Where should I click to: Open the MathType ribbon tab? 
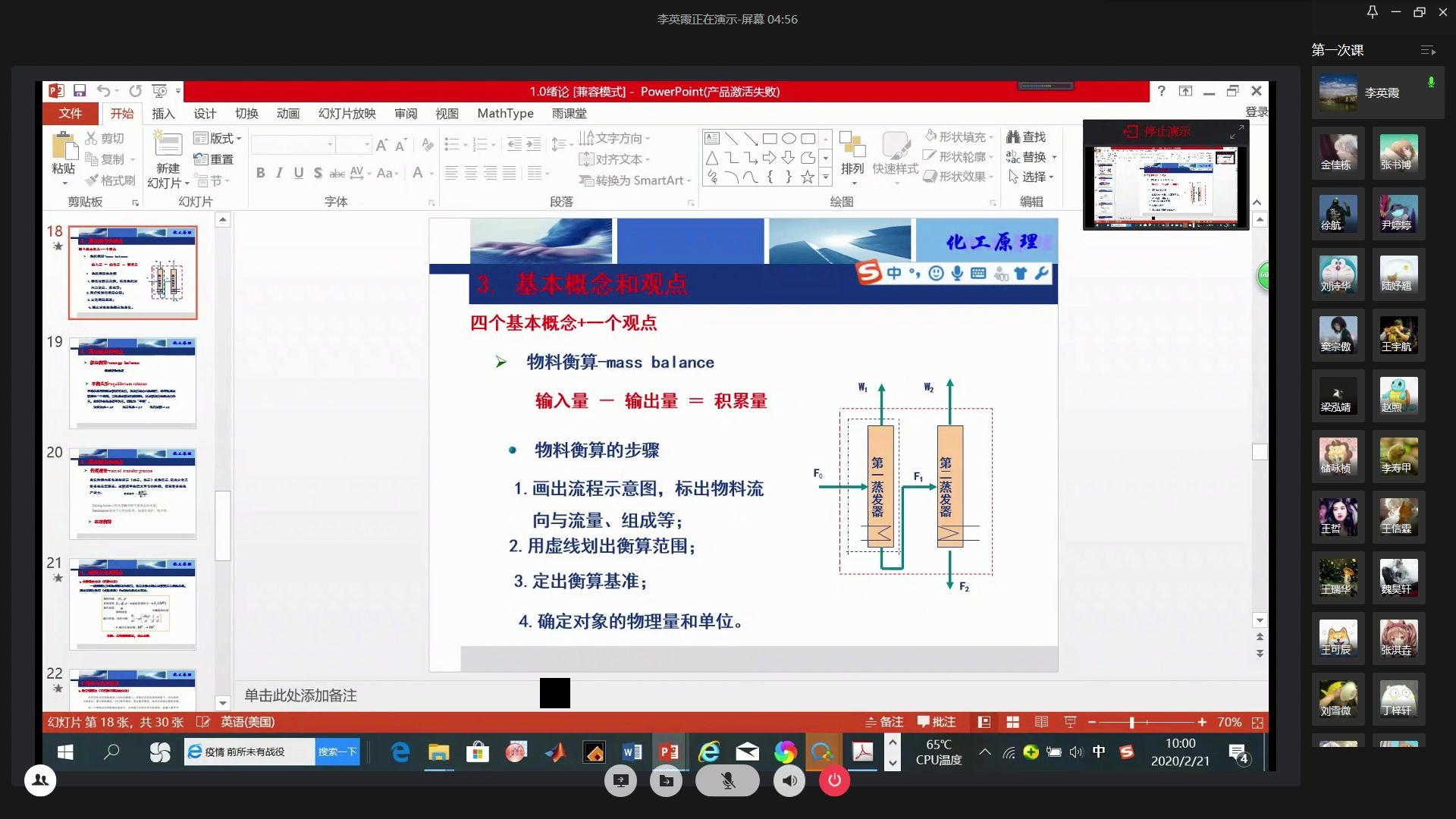504,113
